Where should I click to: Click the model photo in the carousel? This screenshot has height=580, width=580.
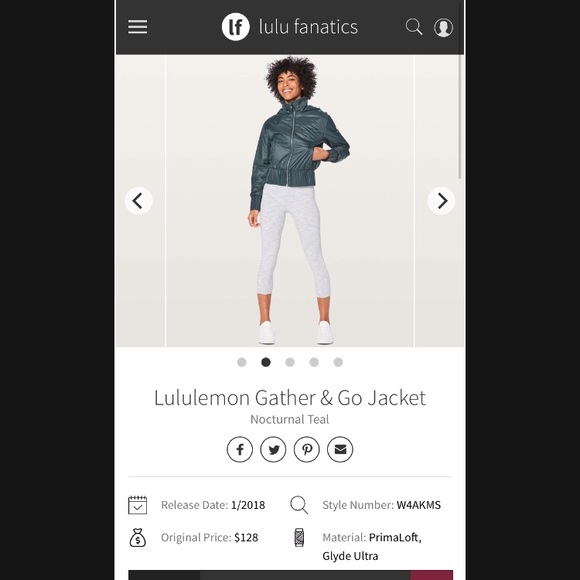290,201
